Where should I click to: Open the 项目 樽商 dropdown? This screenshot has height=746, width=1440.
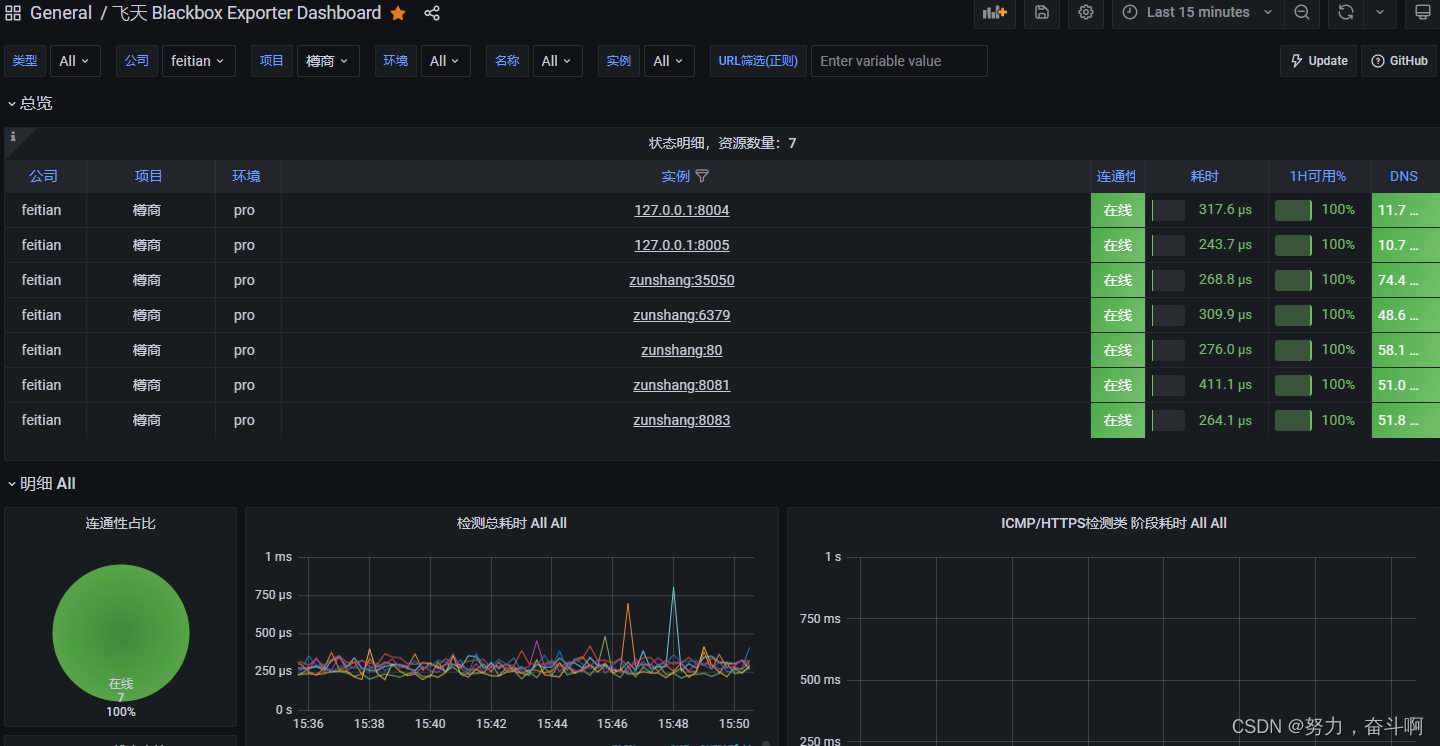click(x=328, y=61)
